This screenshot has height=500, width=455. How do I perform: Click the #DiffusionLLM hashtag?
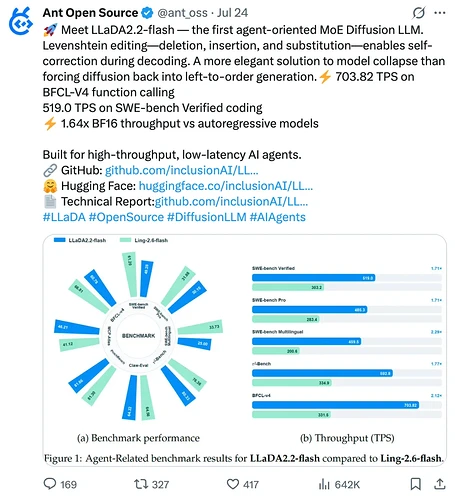pyautogui.click(x=207, y=217)
